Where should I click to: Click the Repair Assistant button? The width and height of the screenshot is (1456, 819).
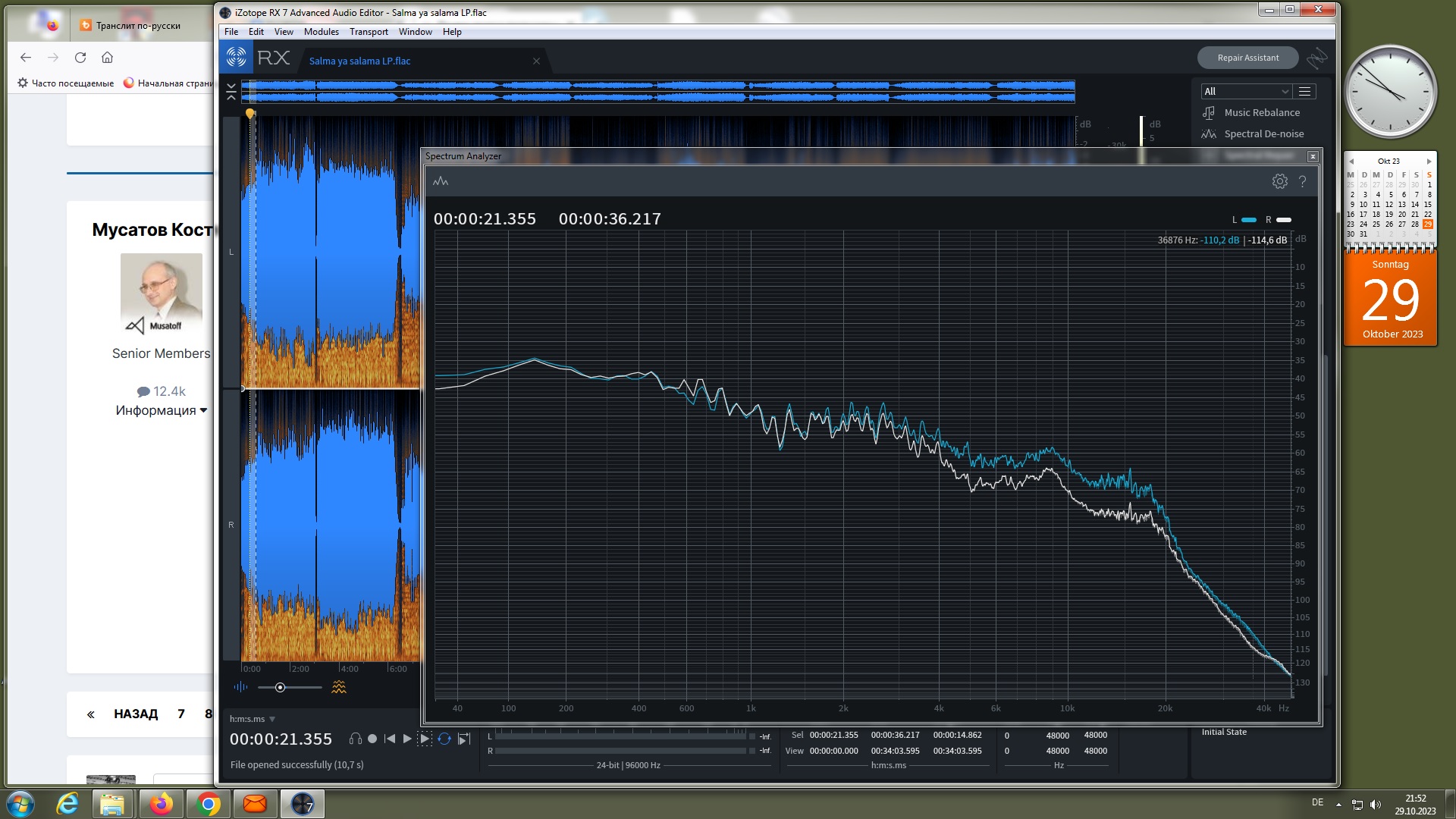point(1247,58)
